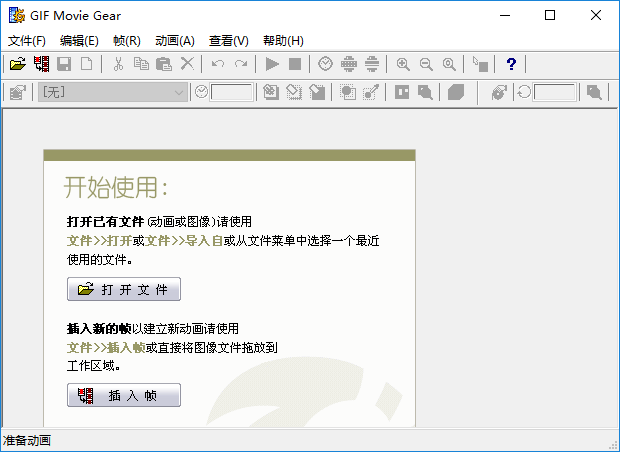
Task: Click the circular arrow loop icon
Action: tap(524, 93)
